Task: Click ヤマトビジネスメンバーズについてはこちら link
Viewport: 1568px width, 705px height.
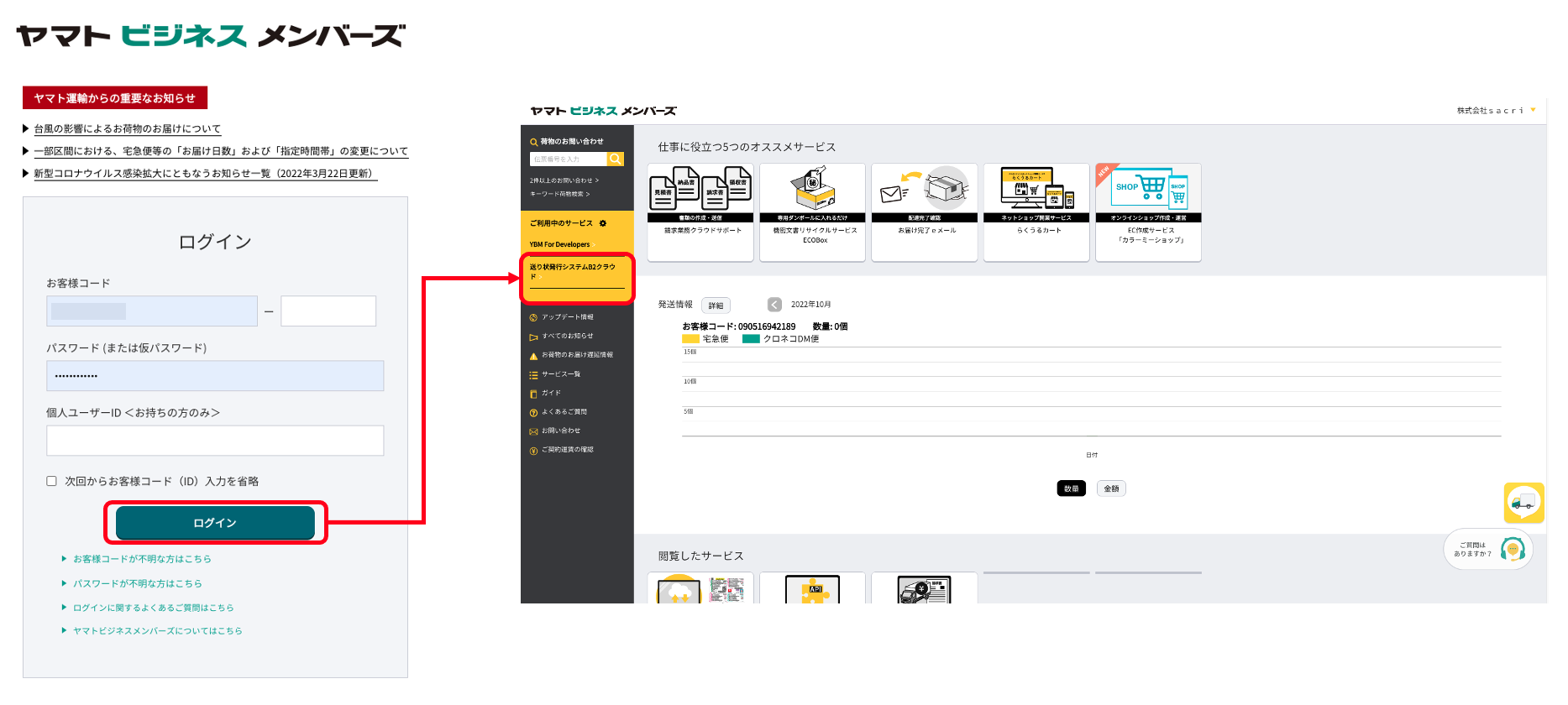Action: pos(157,631)
